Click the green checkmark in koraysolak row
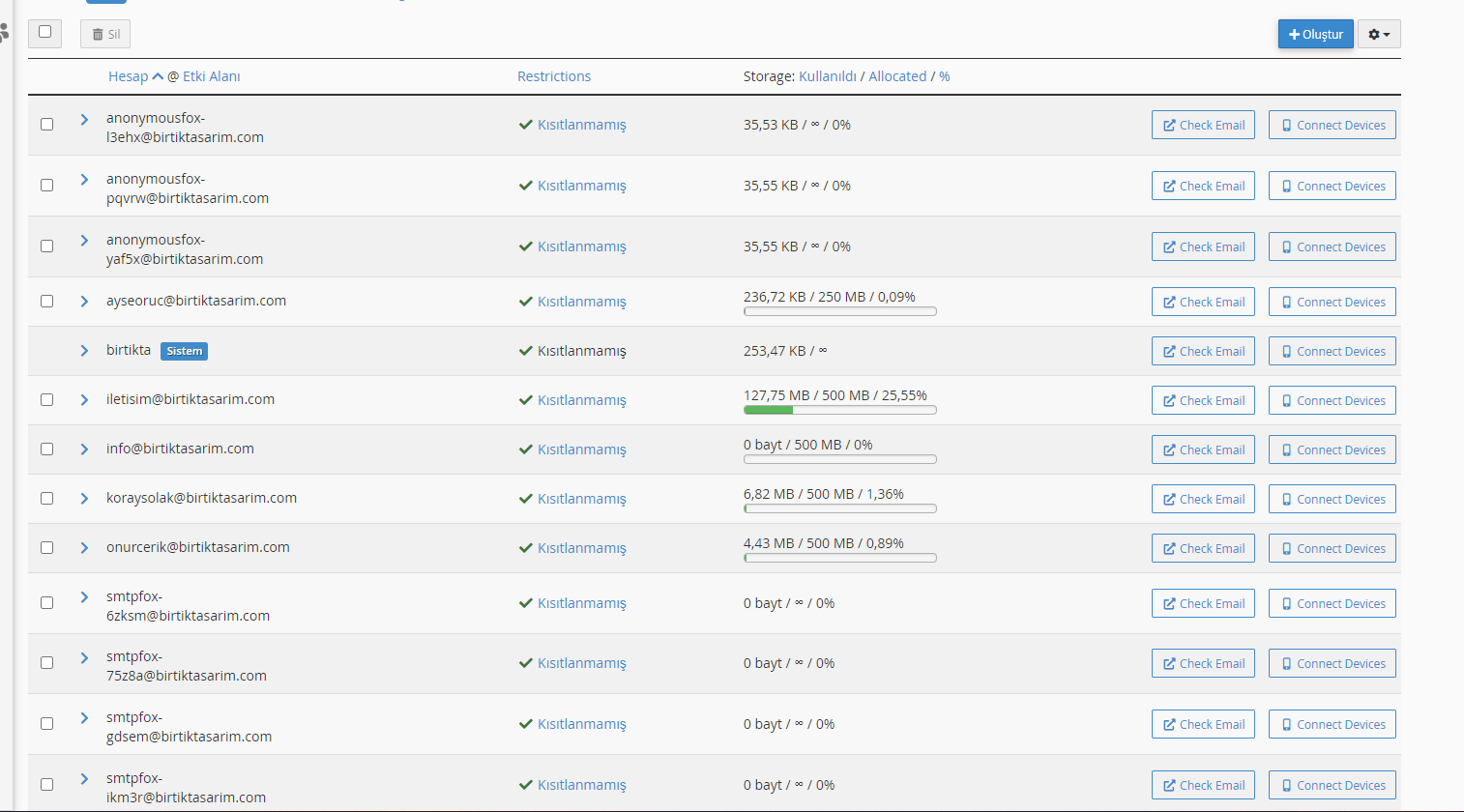1464x812 pixels. [526, 499]
